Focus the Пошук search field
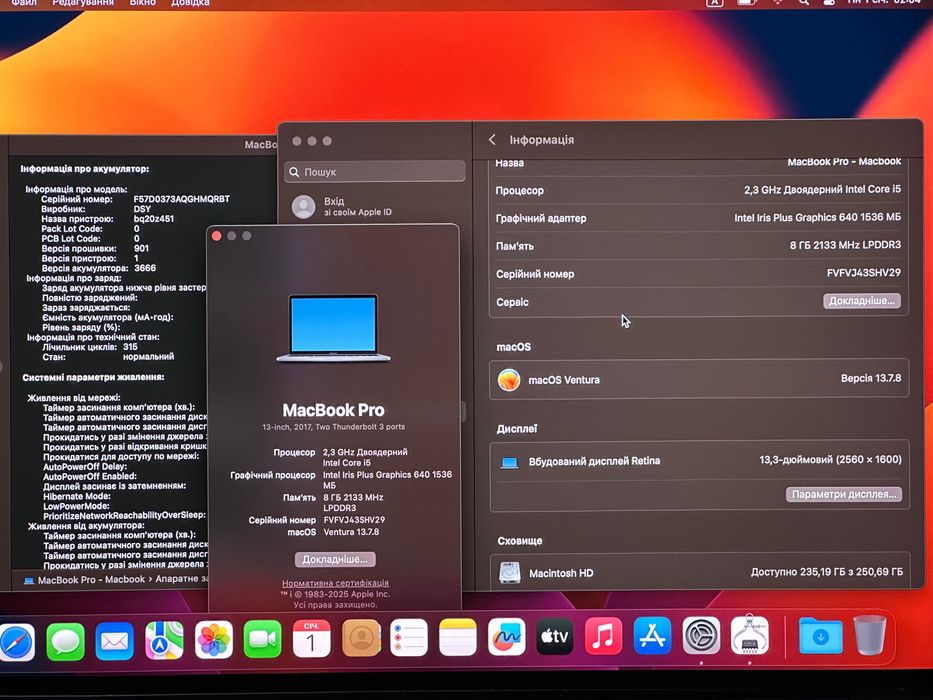Image resolution: width=933 pixels, height=700 pixels. pos(375,171)
